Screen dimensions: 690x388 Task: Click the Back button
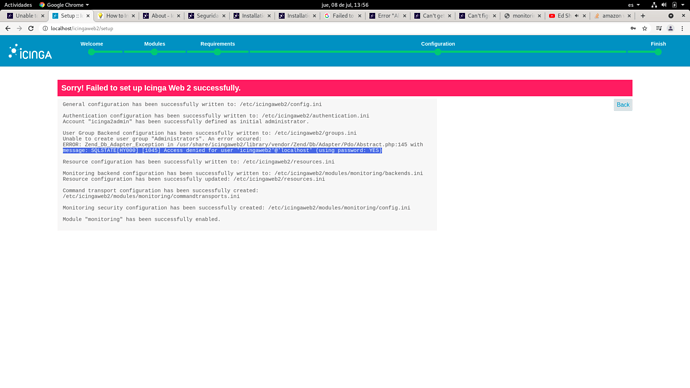[623, 105]
